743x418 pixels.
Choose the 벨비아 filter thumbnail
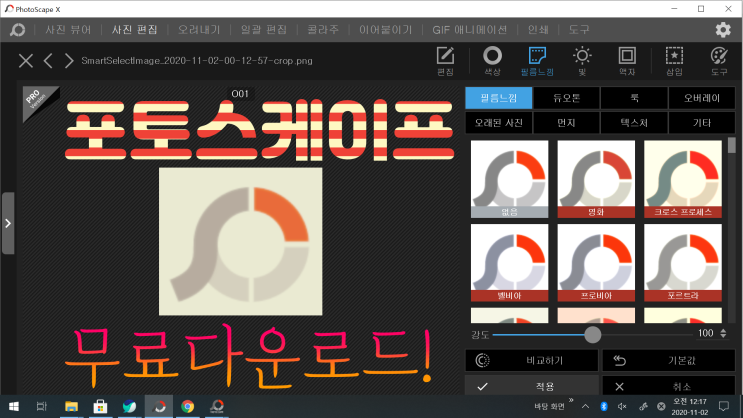pos(509,263)
